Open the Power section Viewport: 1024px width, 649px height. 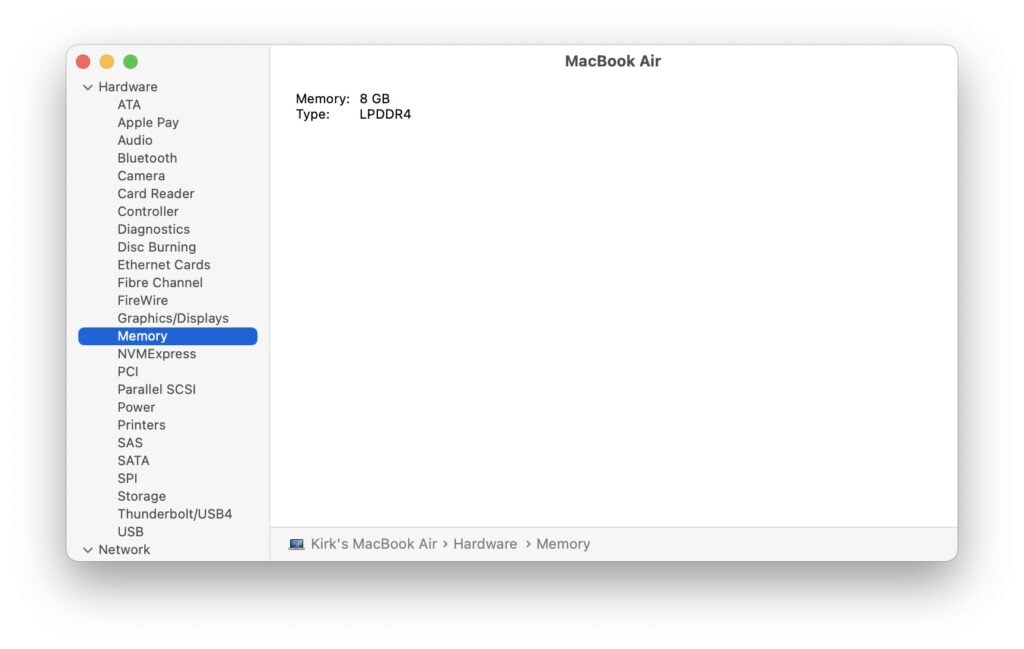[136, 407]
